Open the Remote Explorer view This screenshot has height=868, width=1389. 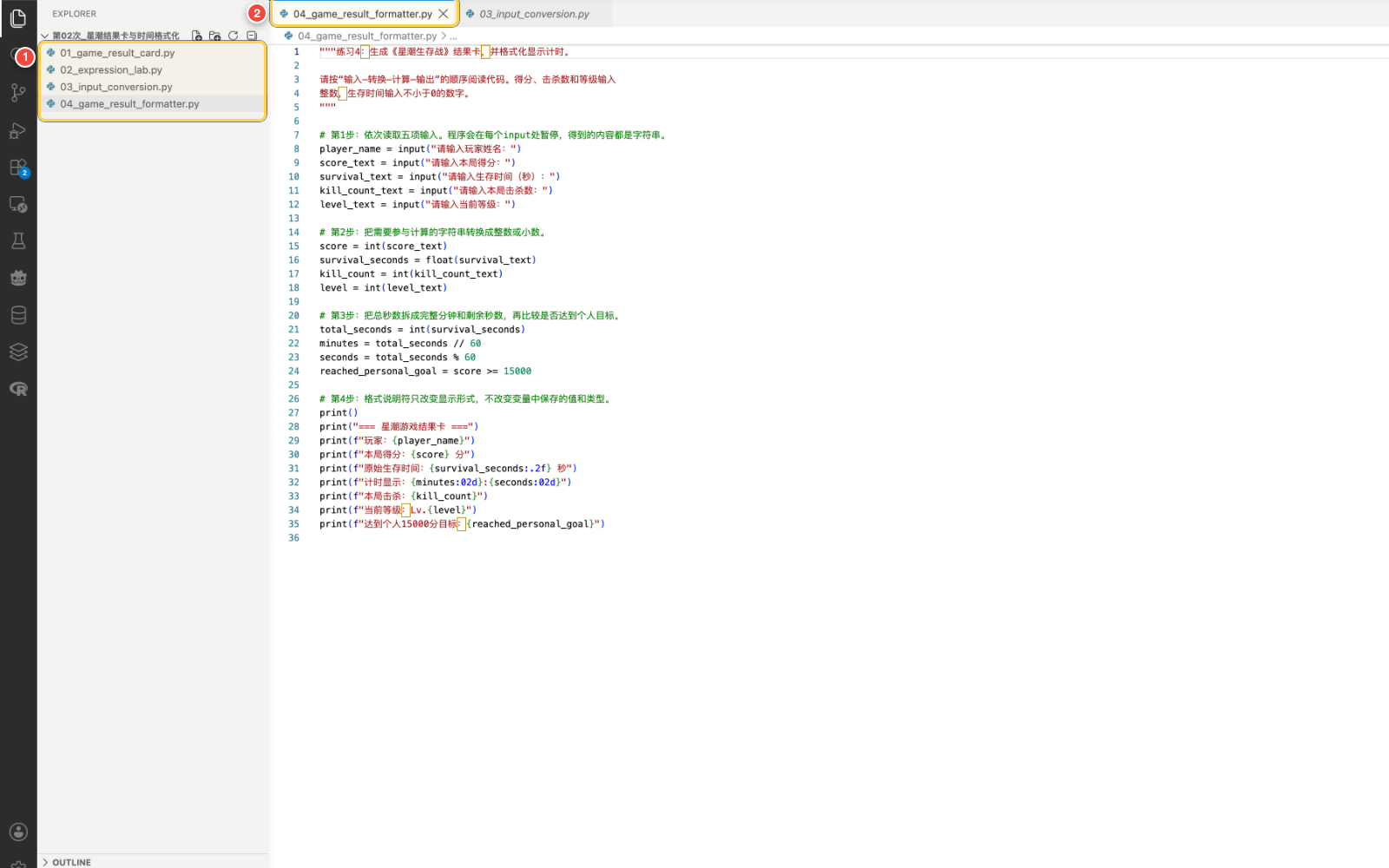pyautogui.click(x=18, y=205)
